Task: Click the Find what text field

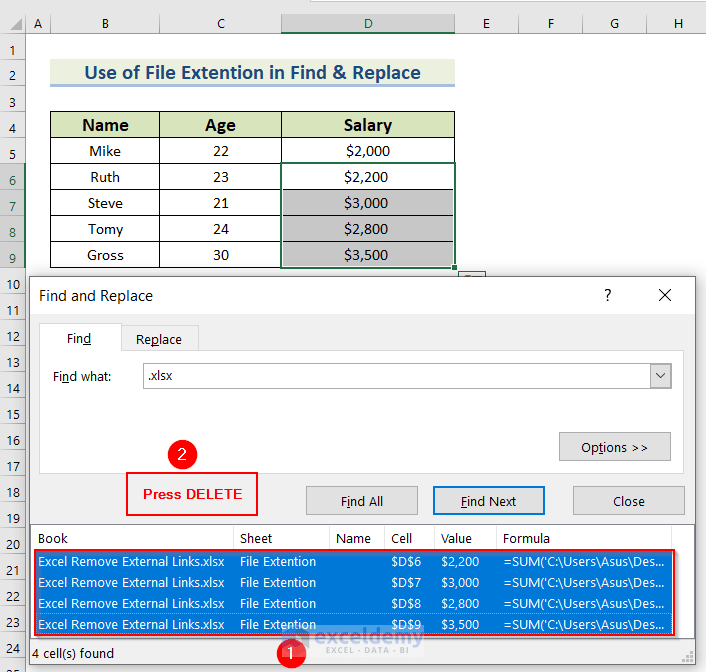Action: click(x=396, y=376)
